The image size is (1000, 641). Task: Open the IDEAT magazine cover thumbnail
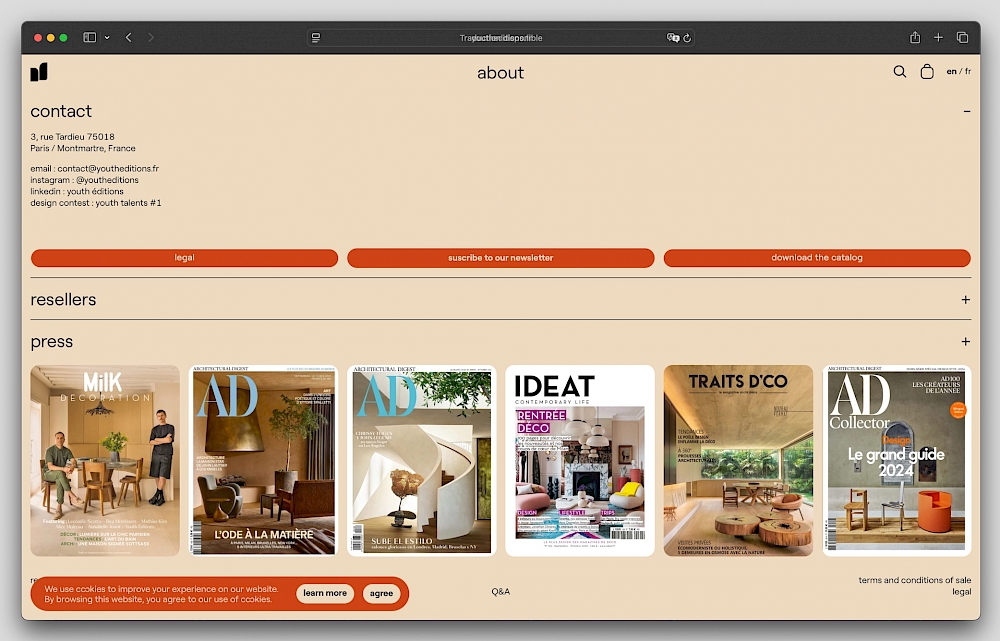tap(580, 460)
